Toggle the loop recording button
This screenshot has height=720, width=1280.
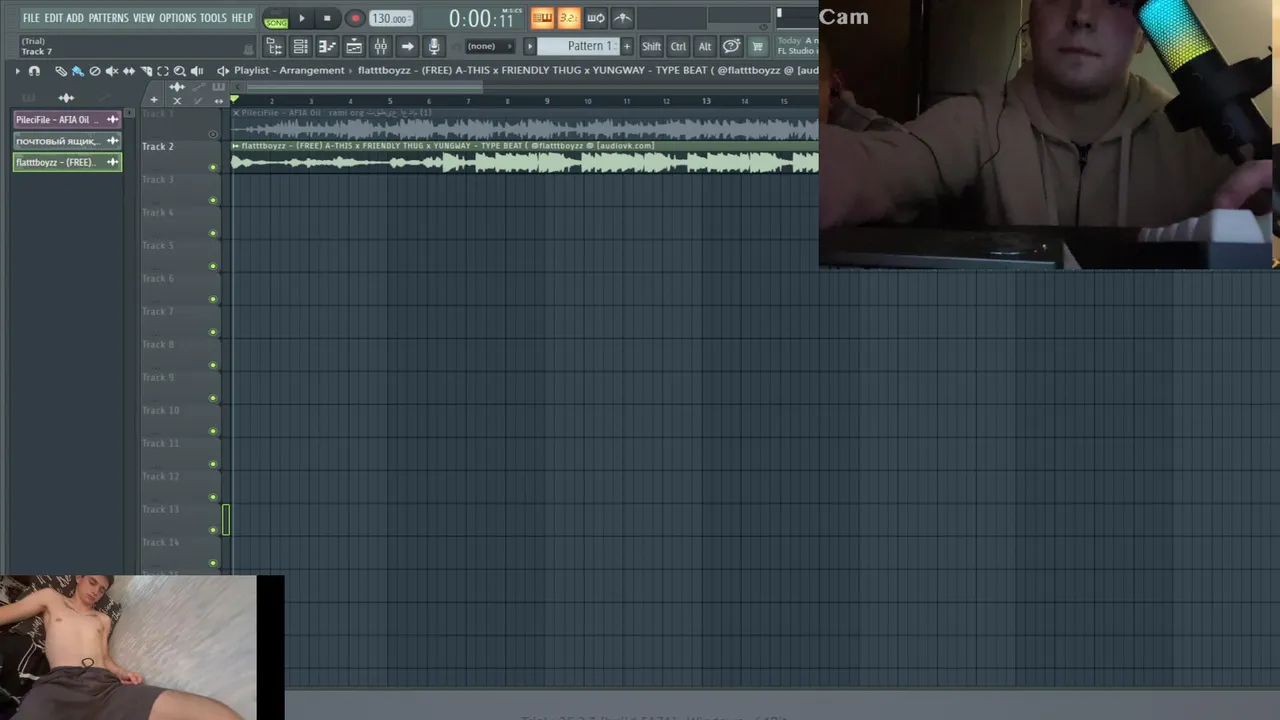(595, 18)
